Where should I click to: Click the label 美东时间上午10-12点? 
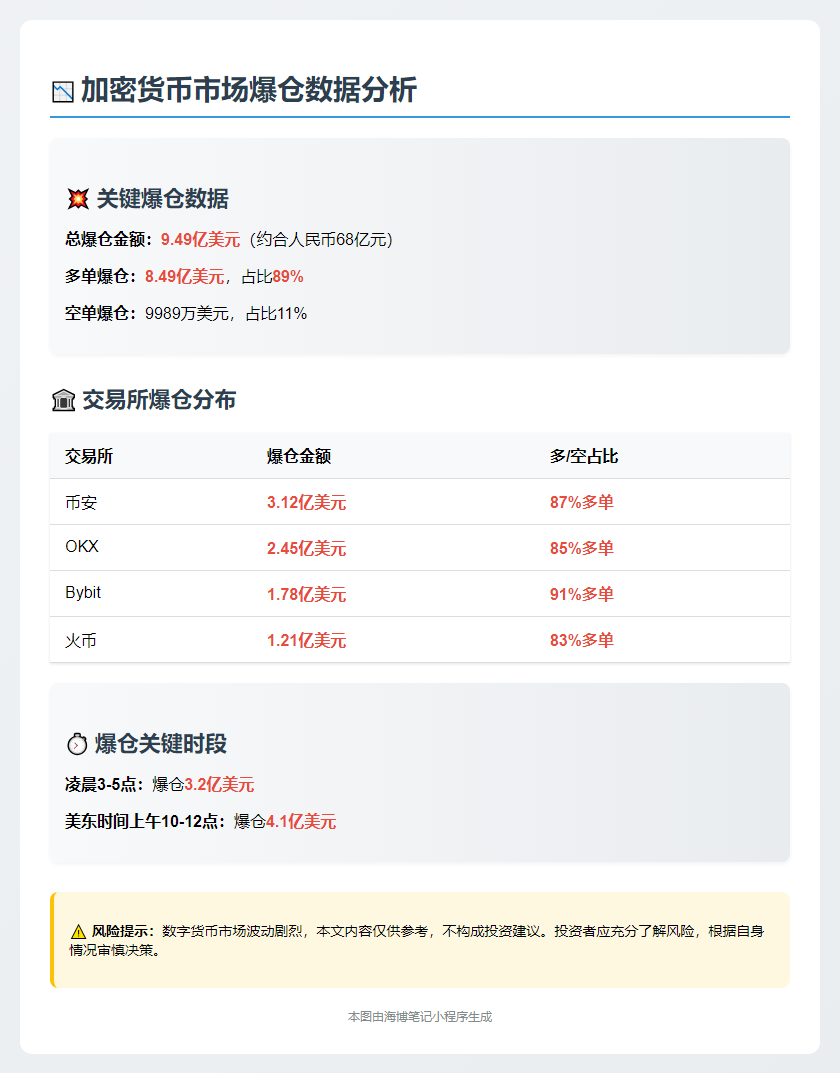tap(142, 821)
